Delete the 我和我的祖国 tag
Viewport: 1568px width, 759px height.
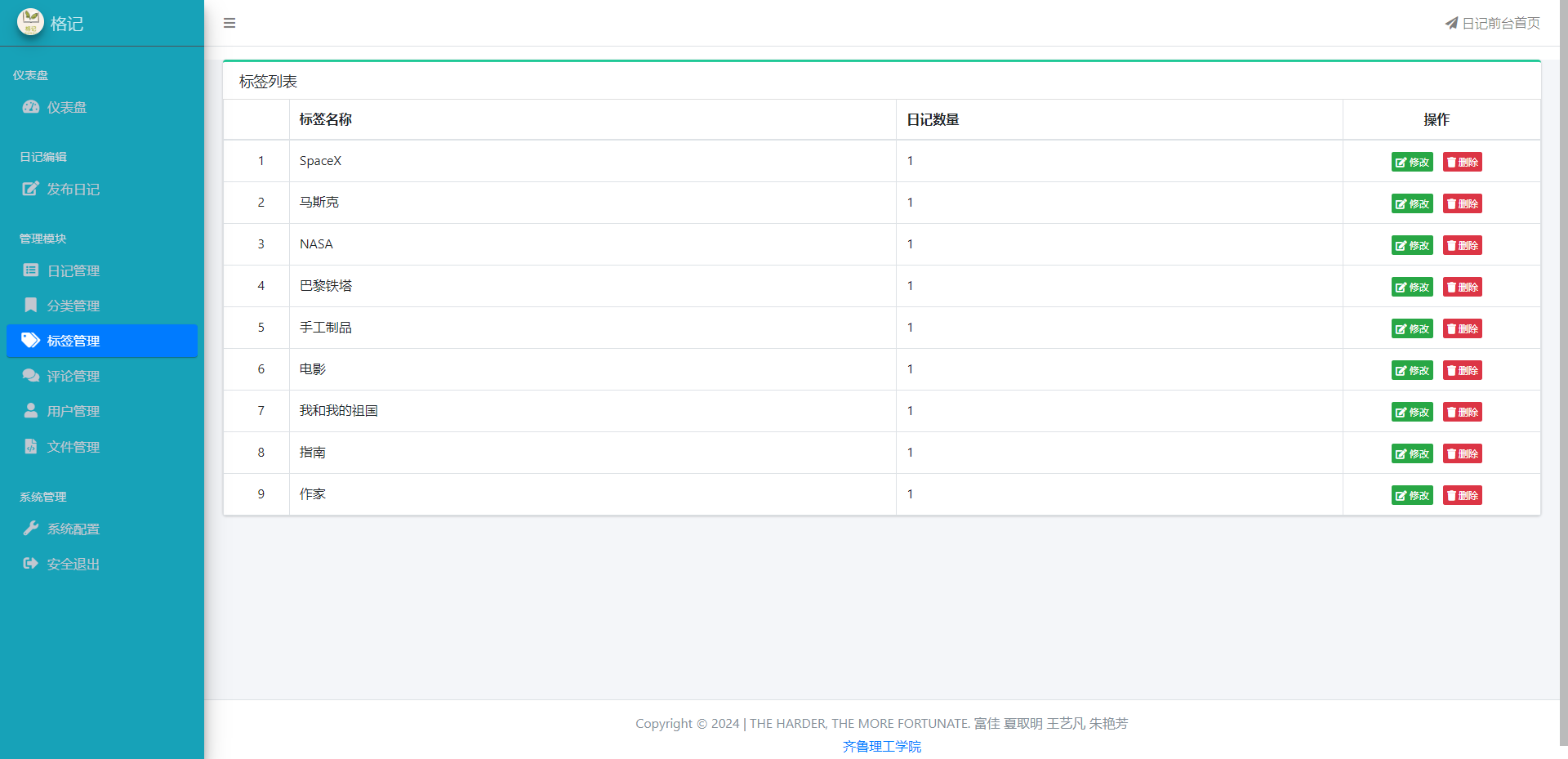pos(1462,412)
